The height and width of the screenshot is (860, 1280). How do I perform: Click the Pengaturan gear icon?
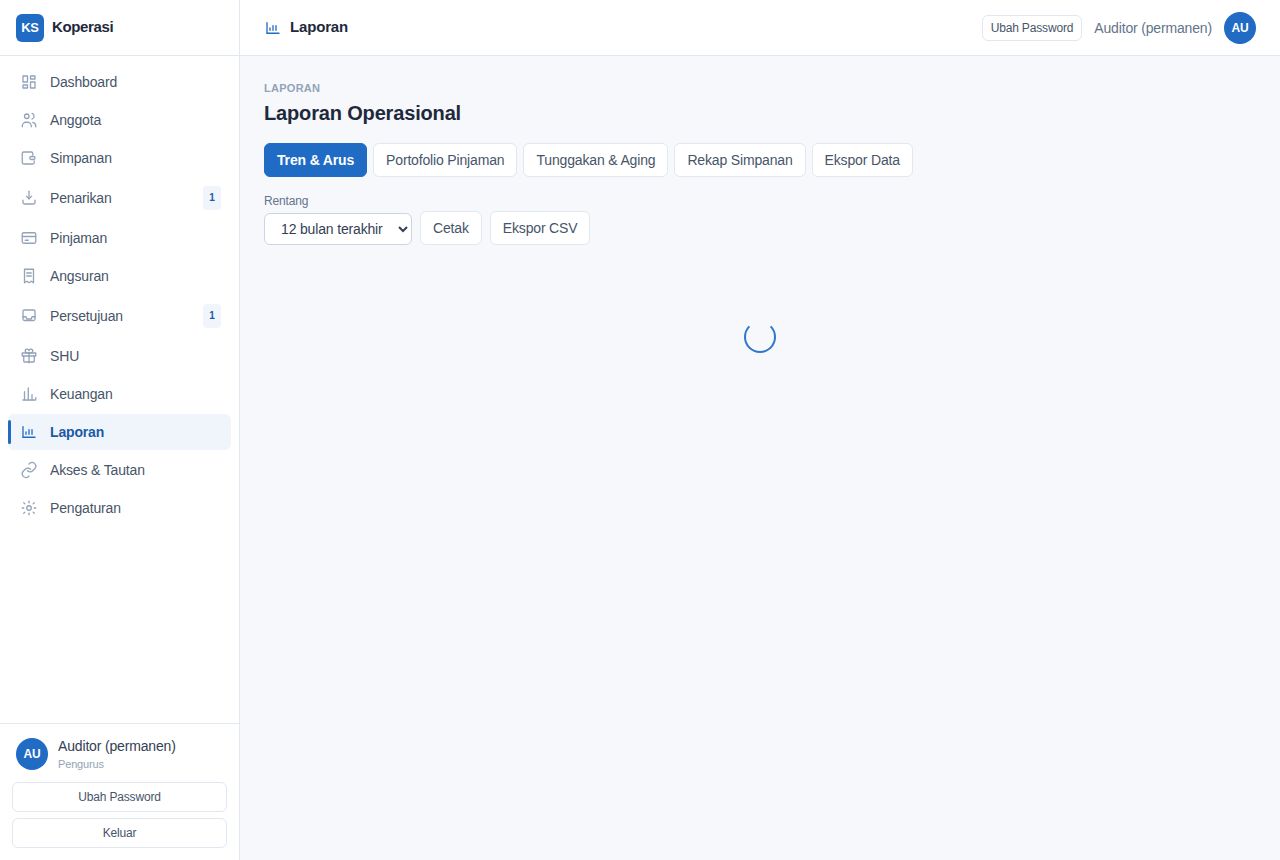(x=29, y=508)
